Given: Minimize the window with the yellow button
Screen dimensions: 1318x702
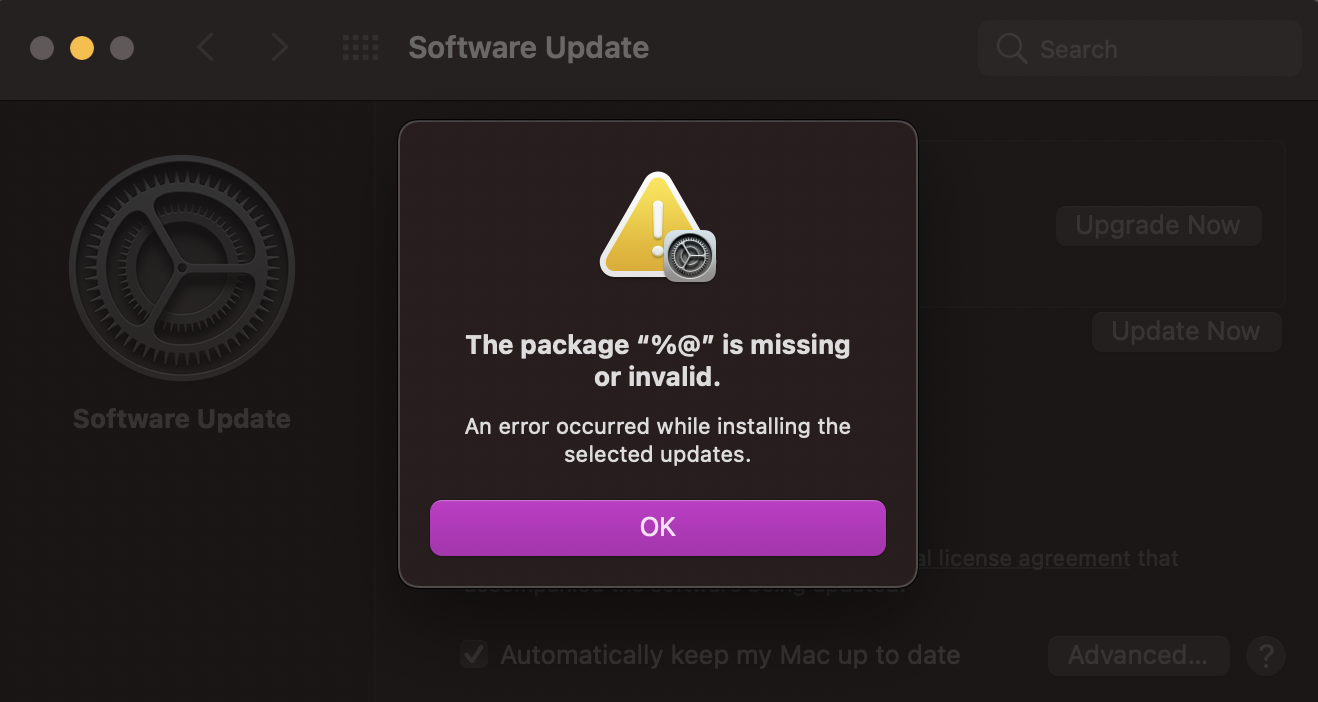Looking at the screenshot, I should (x=82, y=48).
